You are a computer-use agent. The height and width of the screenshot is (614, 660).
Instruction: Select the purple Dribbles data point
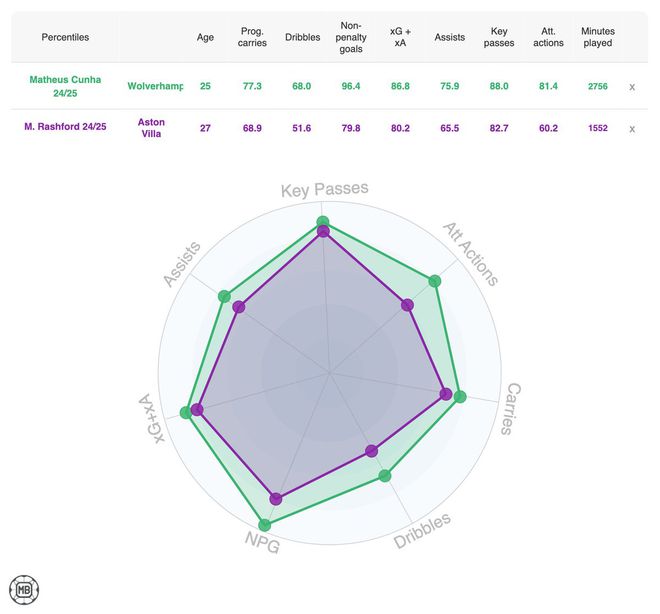(372, 451)
